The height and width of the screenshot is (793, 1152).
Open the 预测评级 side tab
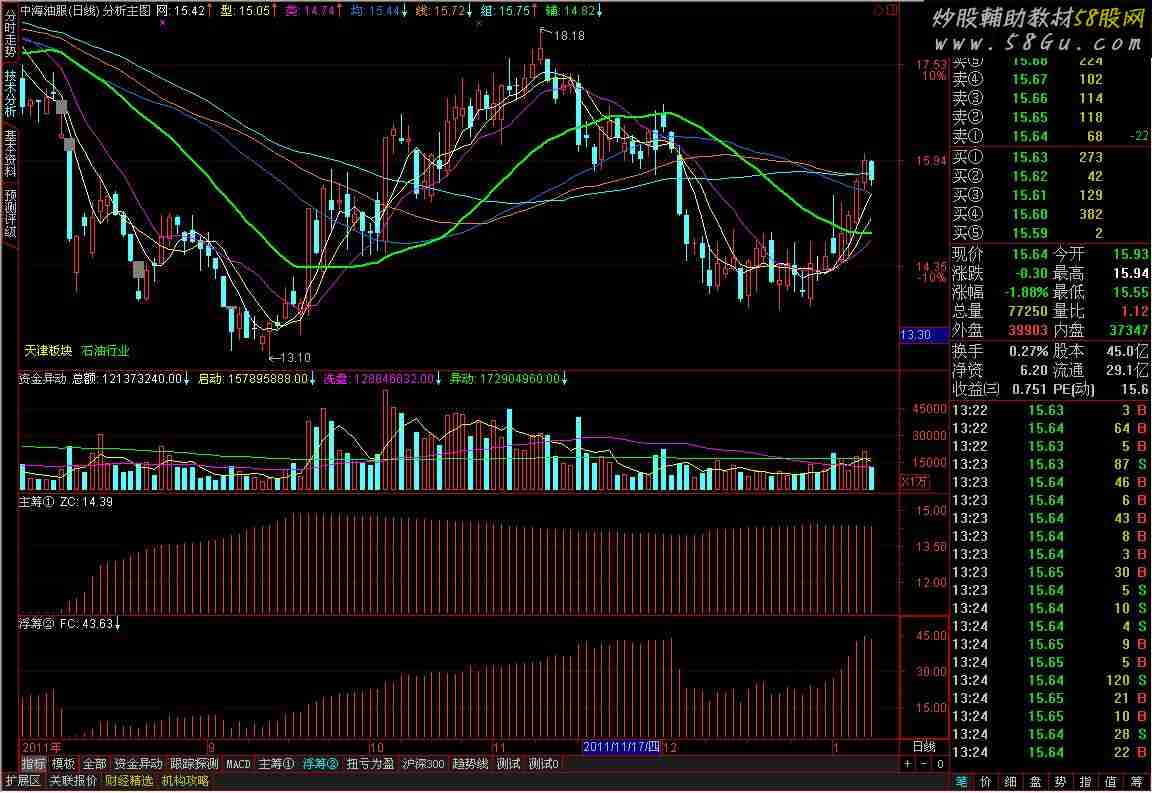[10, 213]
